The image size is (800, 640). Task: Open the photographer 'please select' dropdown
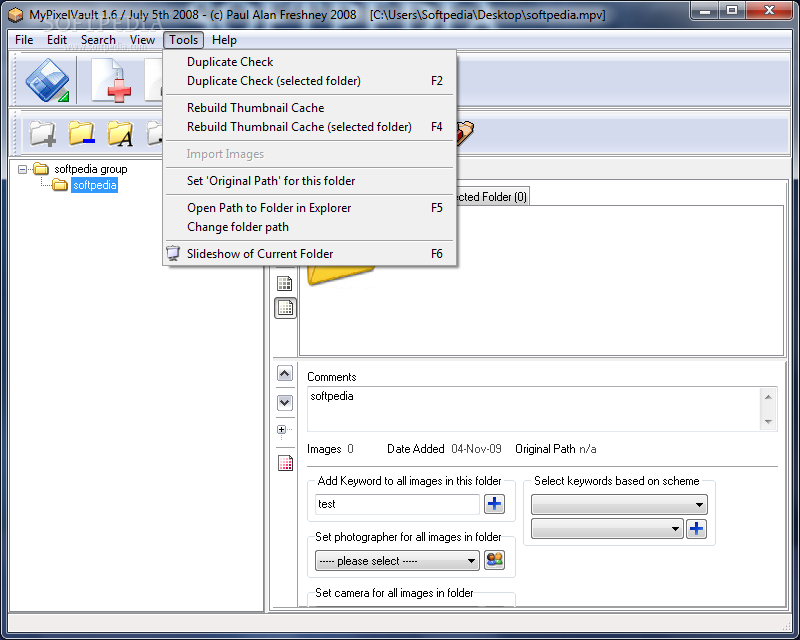(x=397, y=561)
